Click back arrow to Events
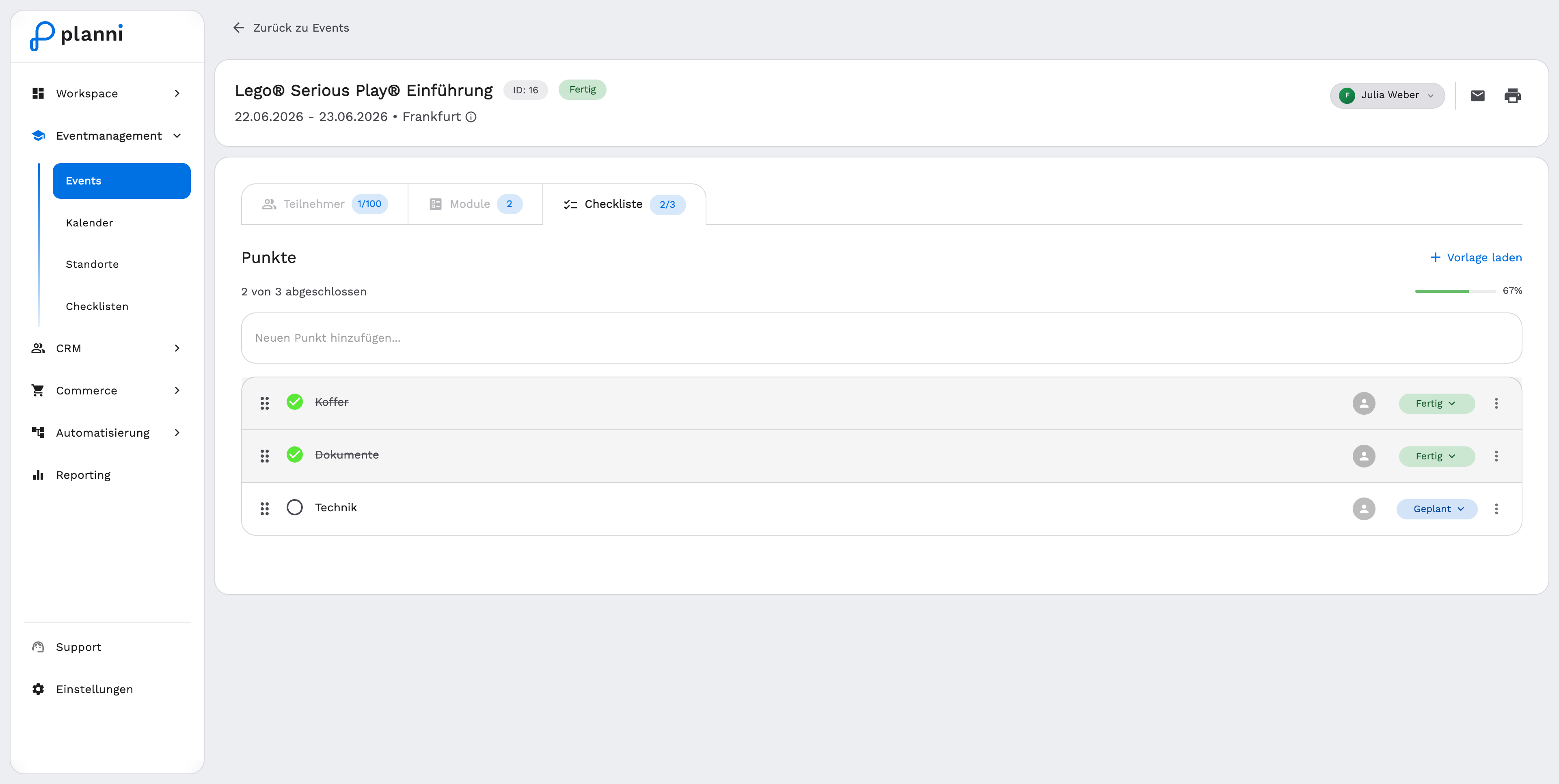This screenshot has height=784, width=1559. 238,28
